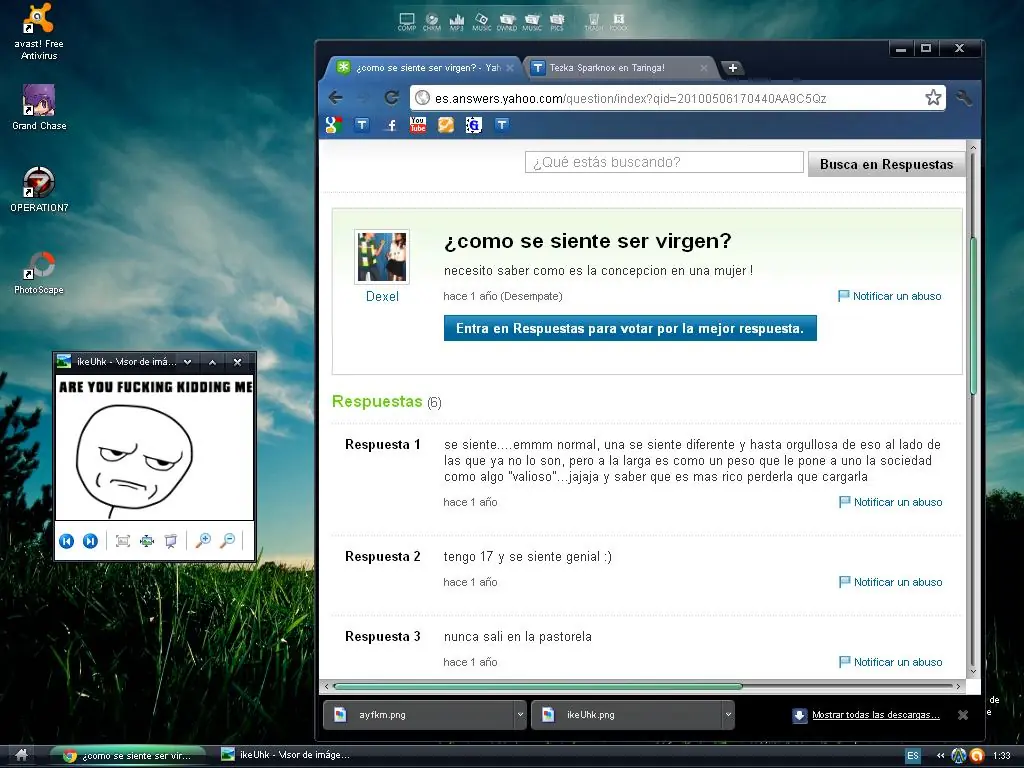Open the YouTube bookmark in the bookmarks bar
Image resolution: width=1024 pixels, height=768 pixels.
click(418, 125)
